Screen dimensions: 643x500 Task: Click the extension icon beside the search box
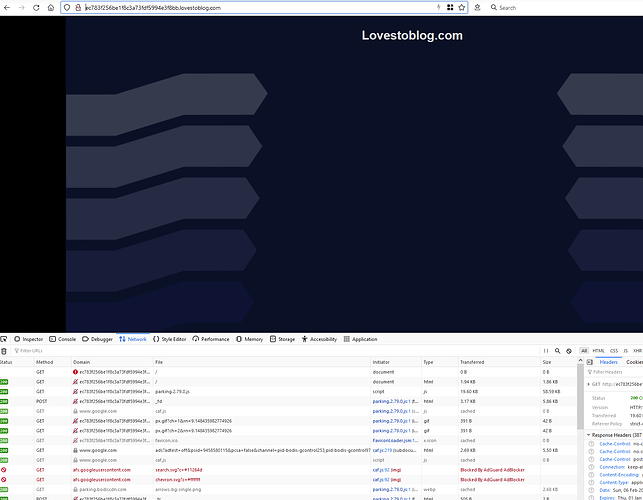(x=477, y=7)
